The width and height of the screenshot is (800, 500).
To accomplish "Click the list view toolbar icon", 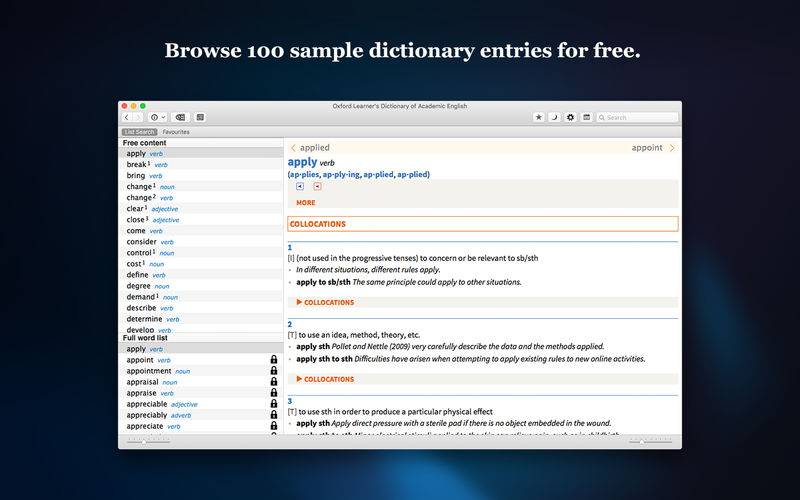I will (x=200, y=117).
